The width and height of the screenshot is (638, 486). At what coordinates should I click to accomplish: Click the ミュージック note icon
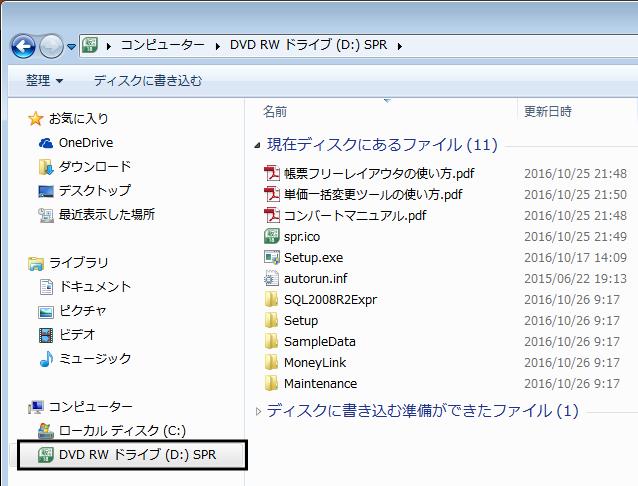pyautogui.click(x=46, y=359)
